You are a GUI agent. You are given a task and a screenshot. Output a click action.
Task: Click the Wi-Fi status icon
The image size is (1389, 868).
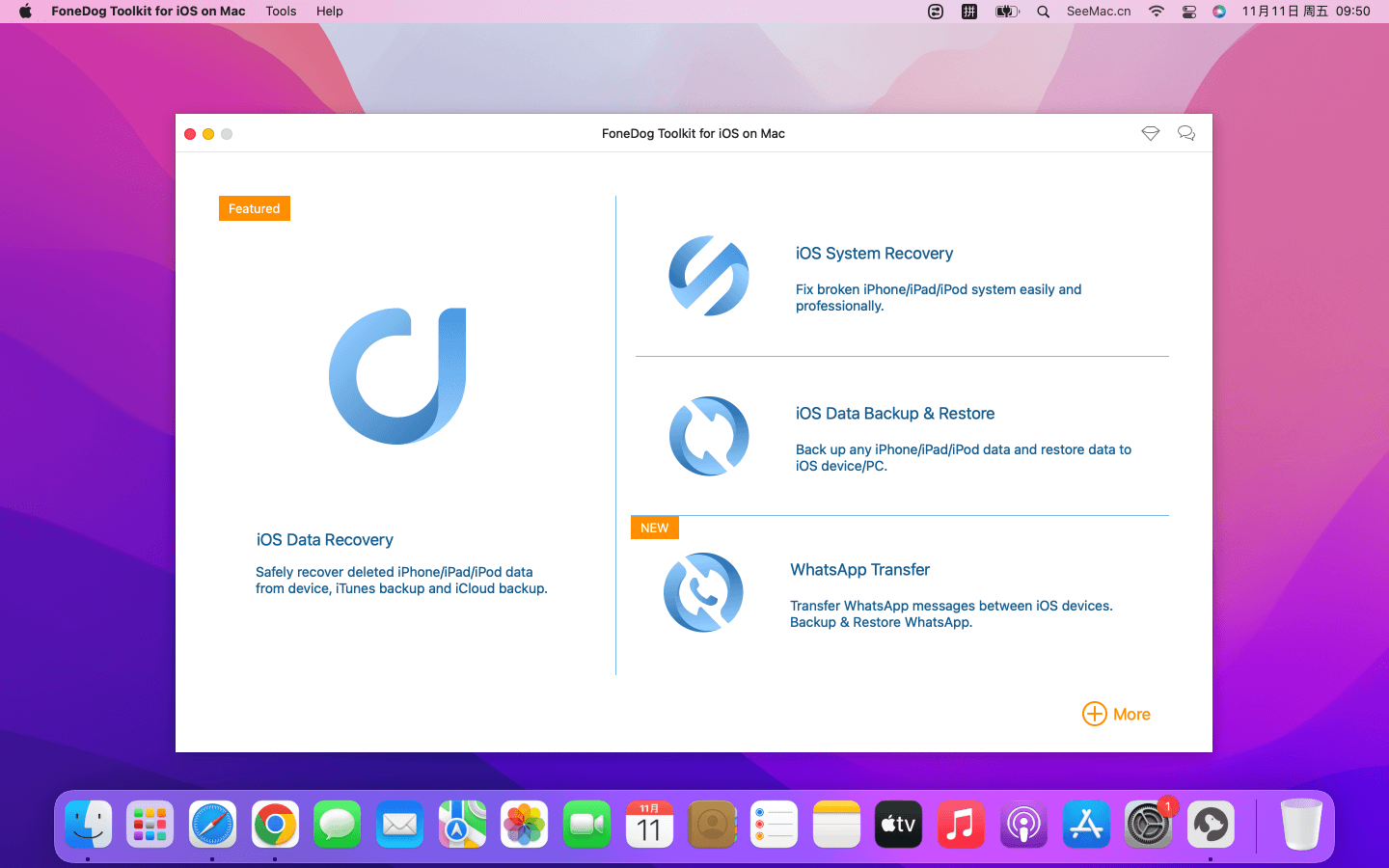[x=1156, y=12]
